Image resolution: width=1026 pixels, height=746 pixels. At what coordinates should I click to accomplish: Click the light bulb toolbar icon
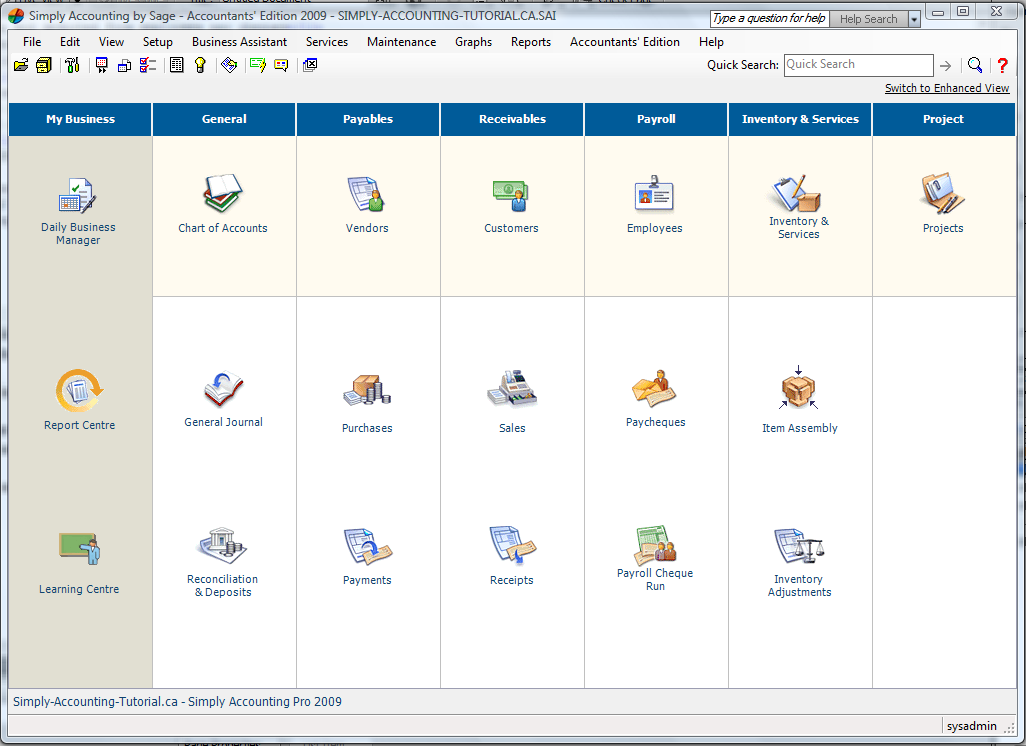point(200,65)
